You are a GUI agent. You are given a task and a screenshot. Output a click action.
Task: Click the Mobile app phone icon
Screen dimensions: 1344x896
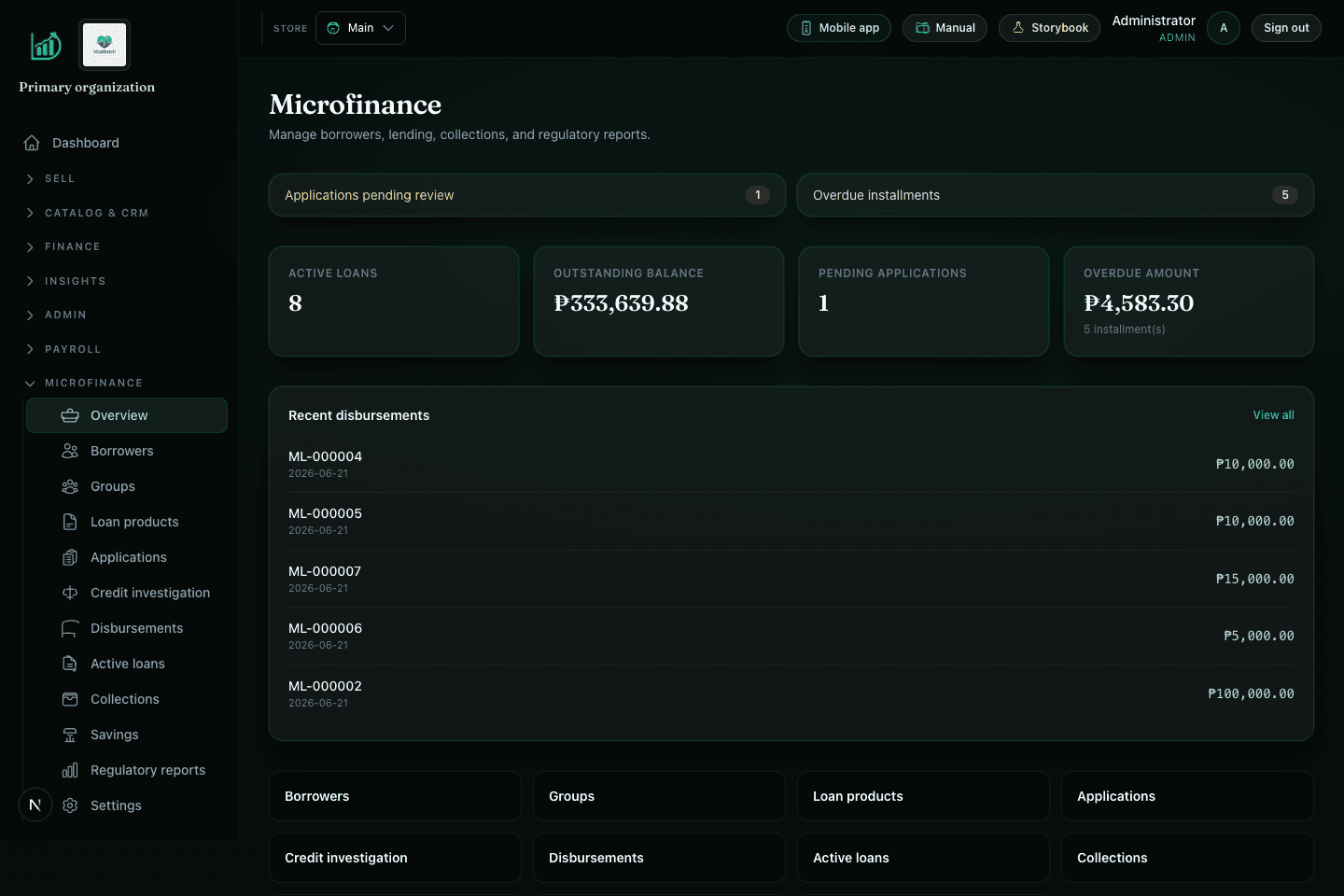tap(806, 28)
